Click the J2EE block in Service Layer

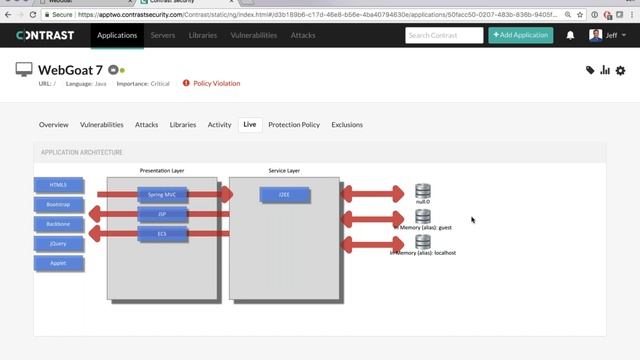pos(284,195)
